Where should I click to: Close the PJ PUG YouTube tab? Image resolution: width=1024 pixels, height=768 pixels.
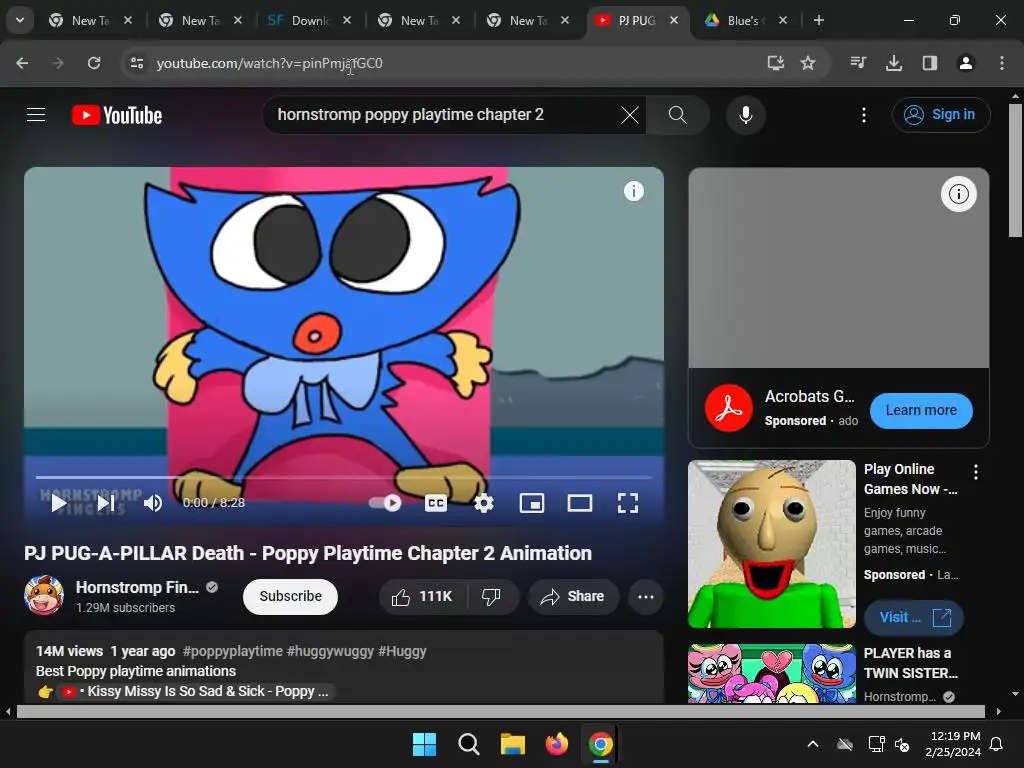[674, 20]
